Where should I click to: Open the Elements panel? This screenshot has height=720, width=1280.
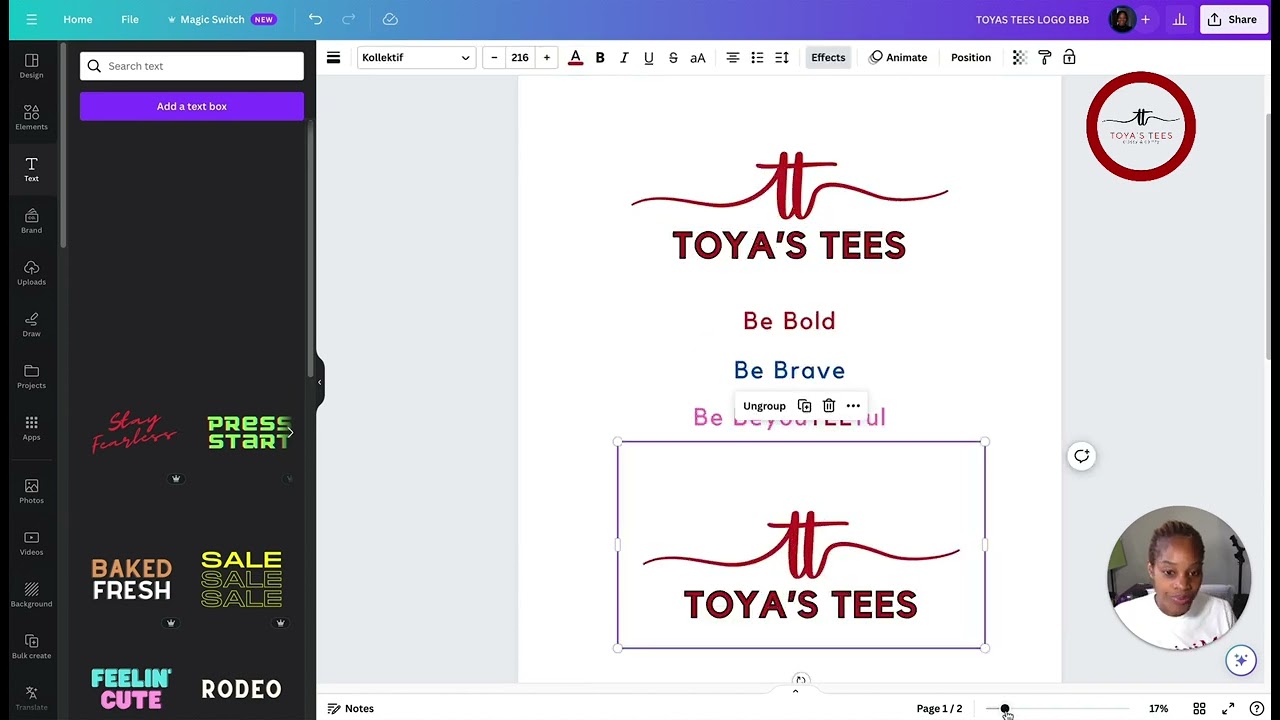click(x=32, y=117)
